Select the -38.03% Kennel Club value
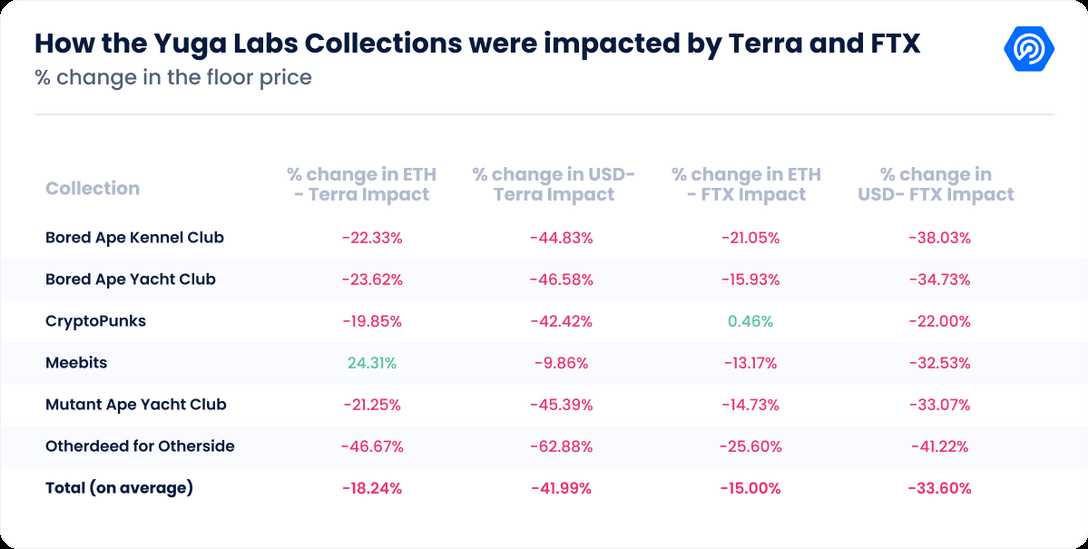 [x=940, y=238]
